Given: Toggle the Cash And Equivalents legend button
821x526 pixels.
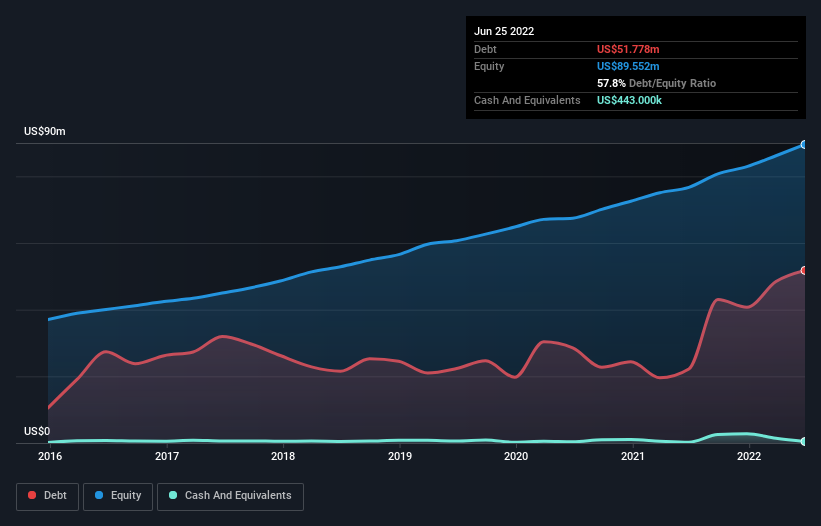Looking at the screenshot, I should point(230,496).
